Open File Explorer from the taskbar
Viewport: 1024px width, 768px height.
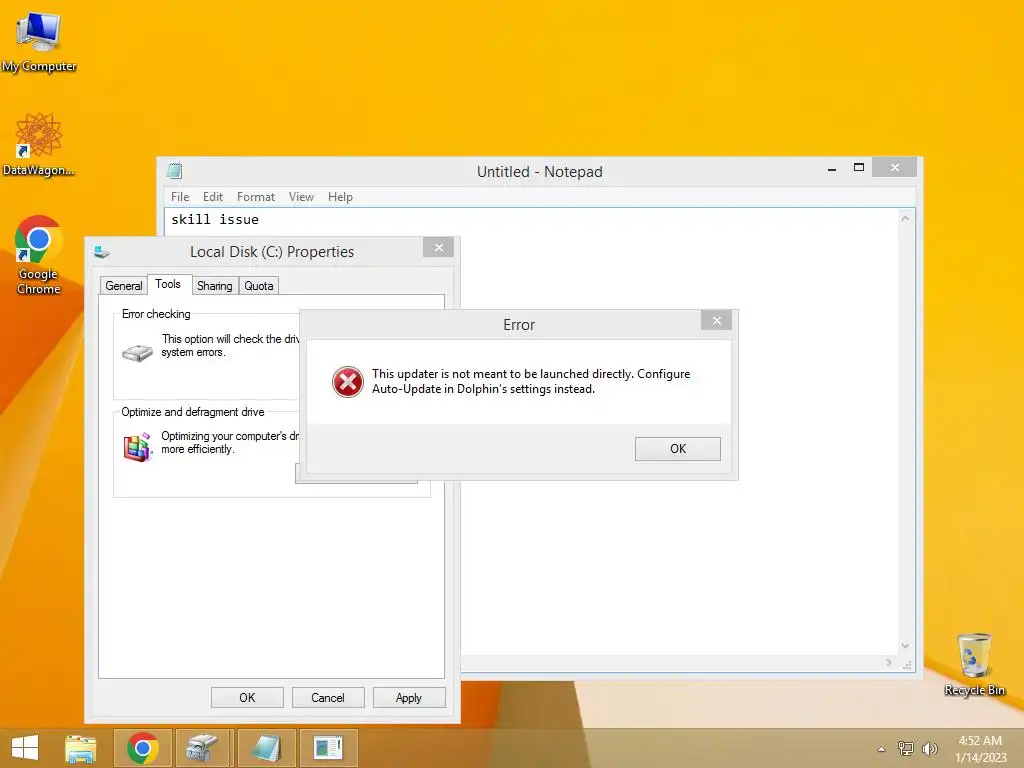(x=81, y=748)
